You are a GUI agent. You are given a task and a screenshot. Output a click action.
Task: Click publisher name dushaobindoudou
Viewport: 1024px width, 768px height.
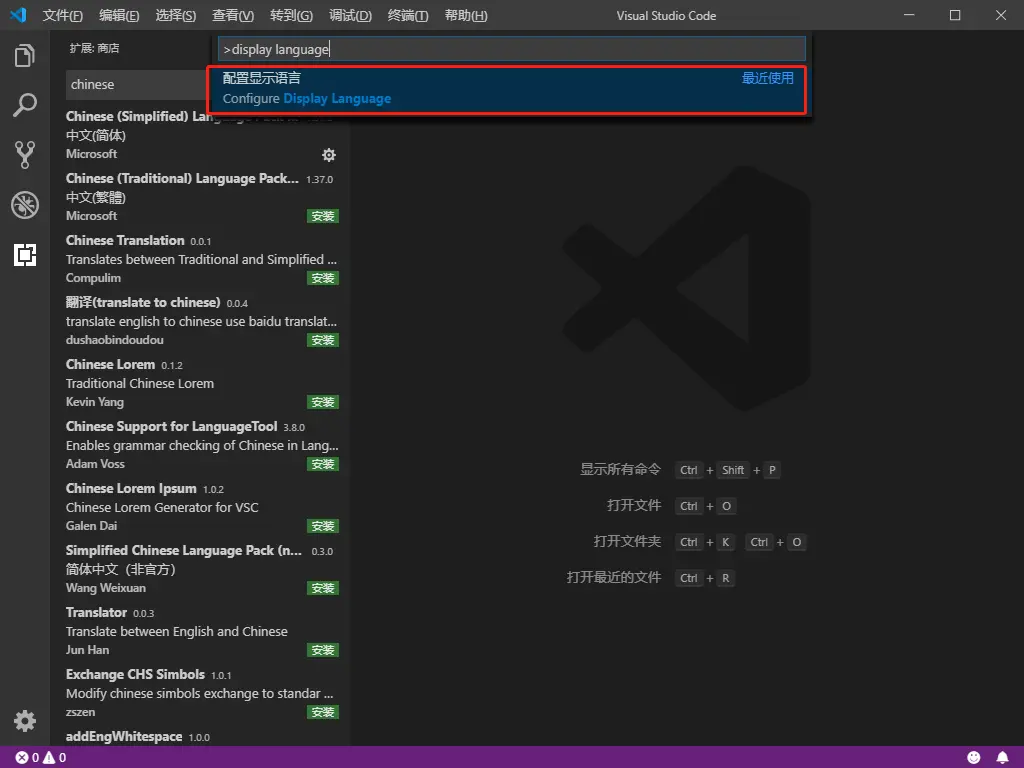coord(115,340)
